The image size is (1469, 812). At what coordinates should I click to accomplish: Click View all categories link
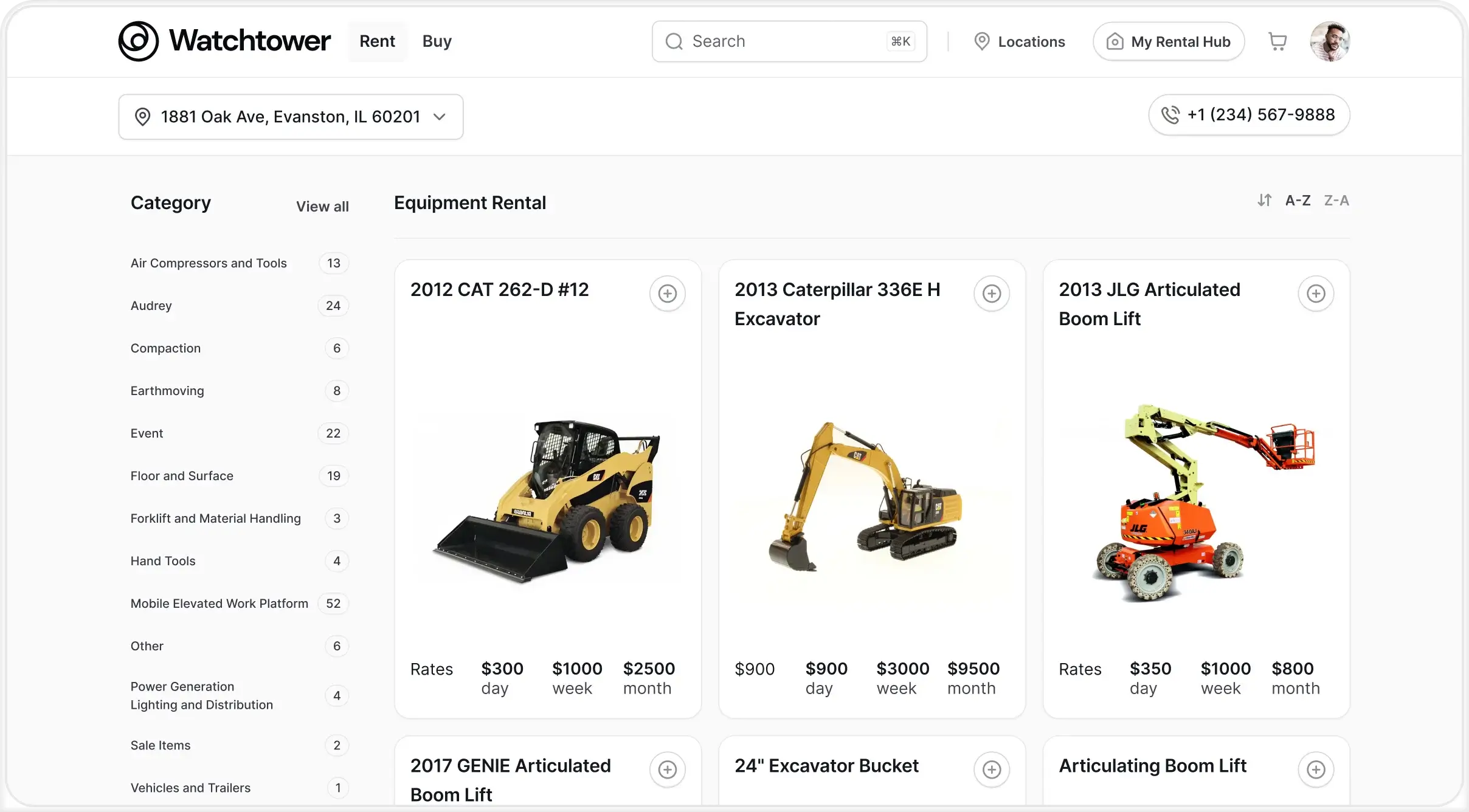pyautogui.click(x=322, y=207)
